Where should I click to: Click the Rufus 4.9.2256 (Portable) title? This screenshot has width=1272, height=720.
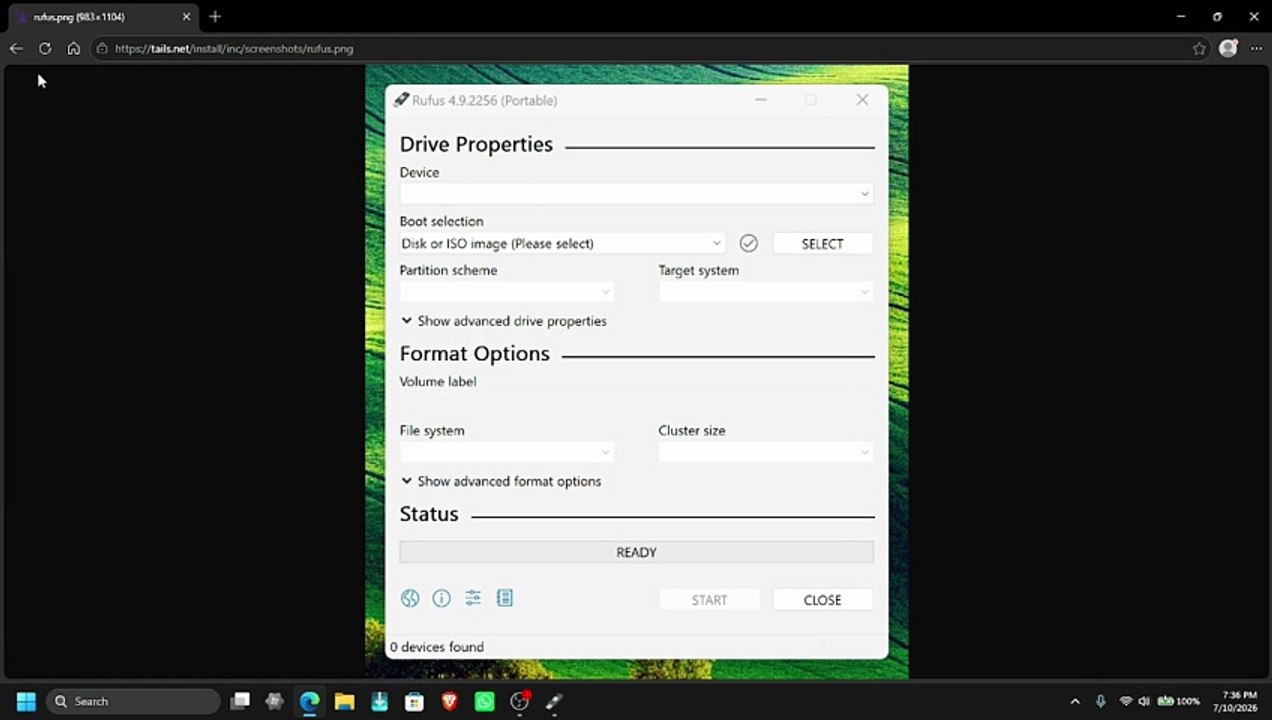point(485,100)
